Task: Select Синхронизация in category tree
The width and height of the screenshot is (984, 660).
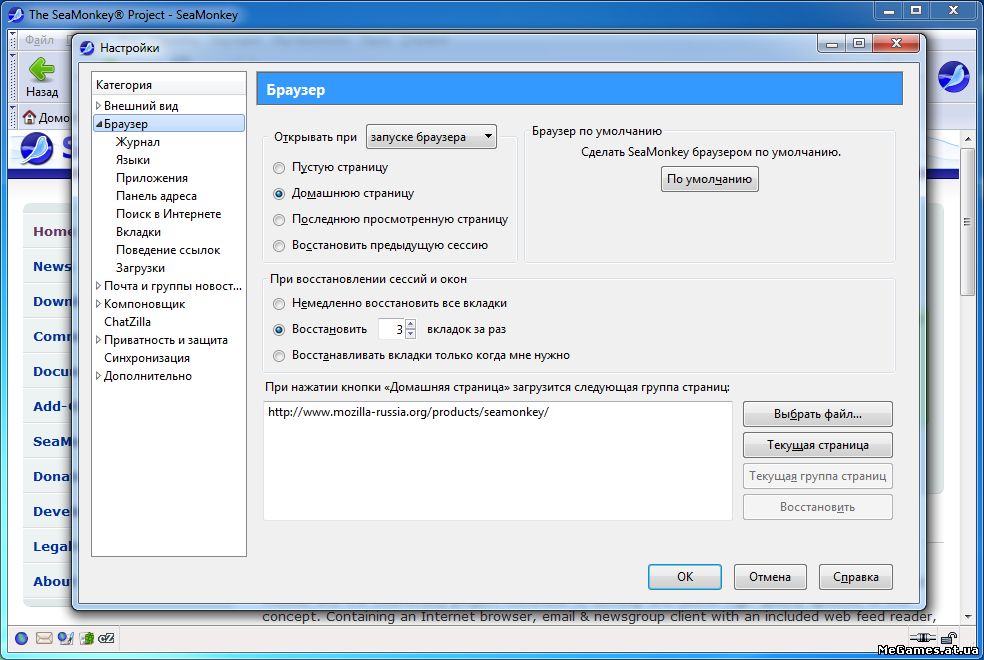Action: point(147,358)
